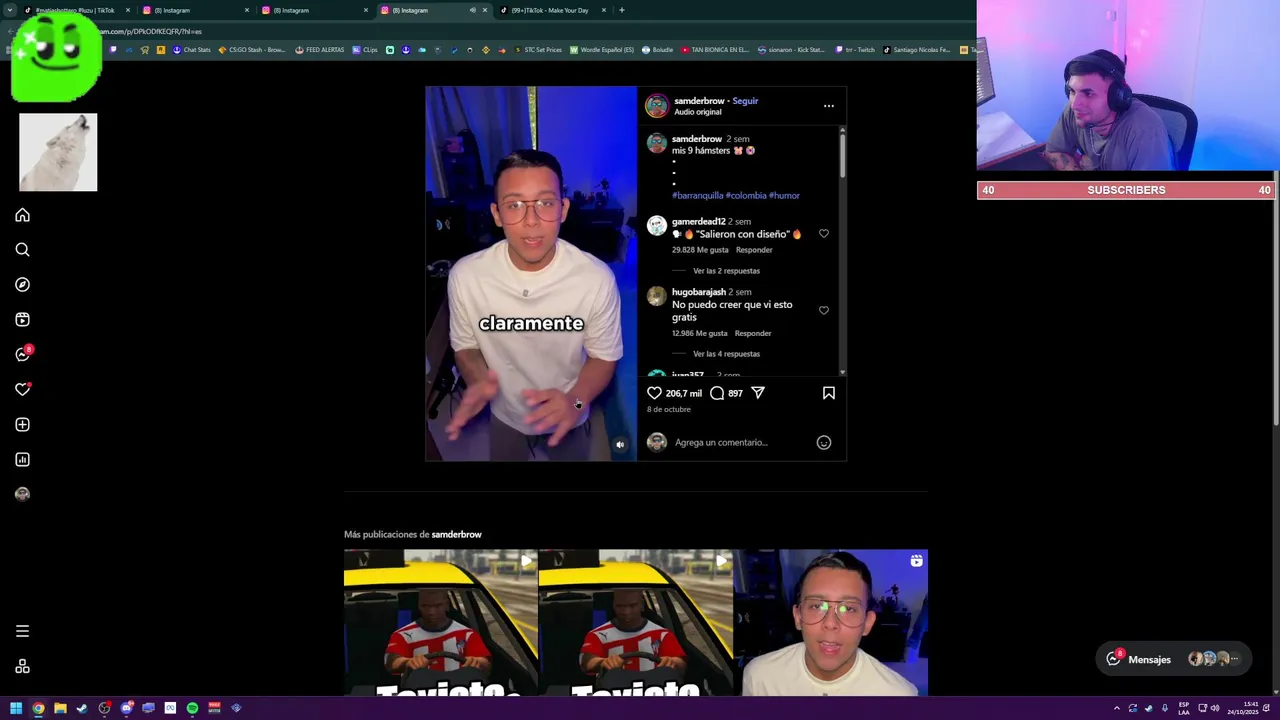The height and width of the screenshot is (720, 1280).
Task: Open the emoji picker in comment box
Action: [x=824, y=442]
